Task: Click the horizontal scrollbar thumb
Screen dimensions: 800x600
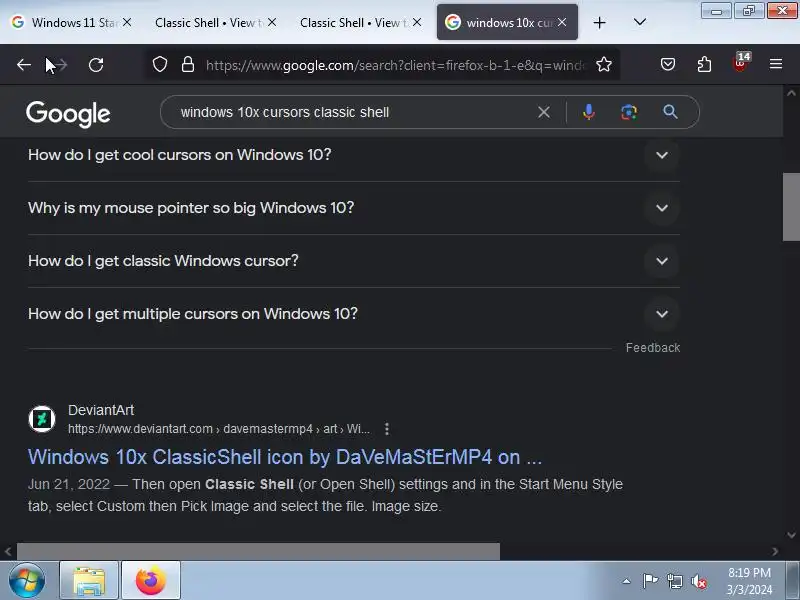Action: pyautogui.click(x=258, y=552)
